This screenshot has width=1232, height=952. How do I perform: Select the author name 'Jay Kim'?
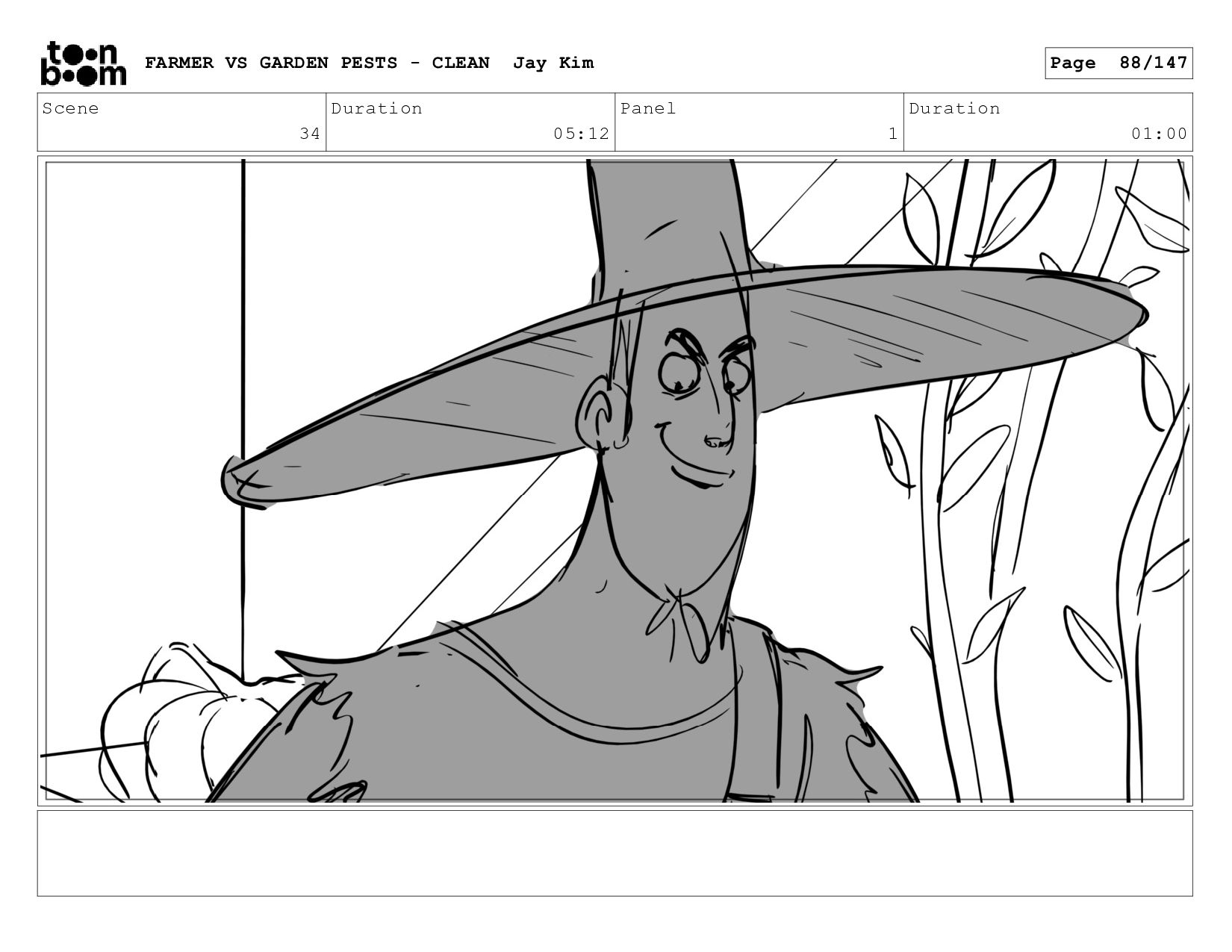(x=553, y=63)
